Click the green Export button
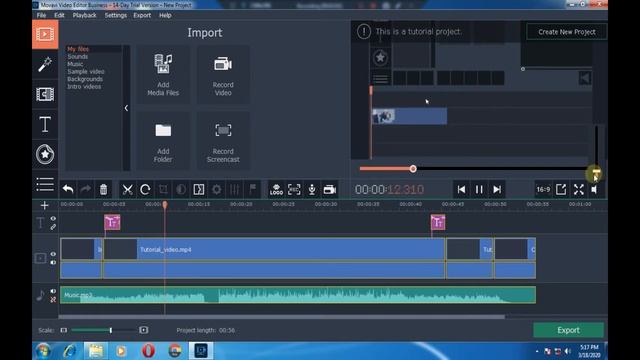Viewport: 640px width, 360px height. click(568, 330)
